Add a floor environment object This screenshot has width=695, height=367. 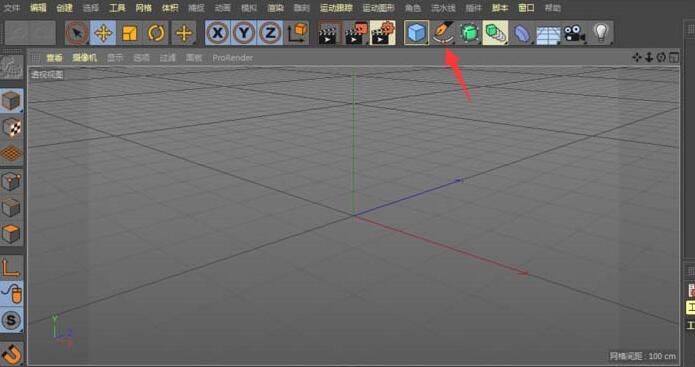coord(548,33)
